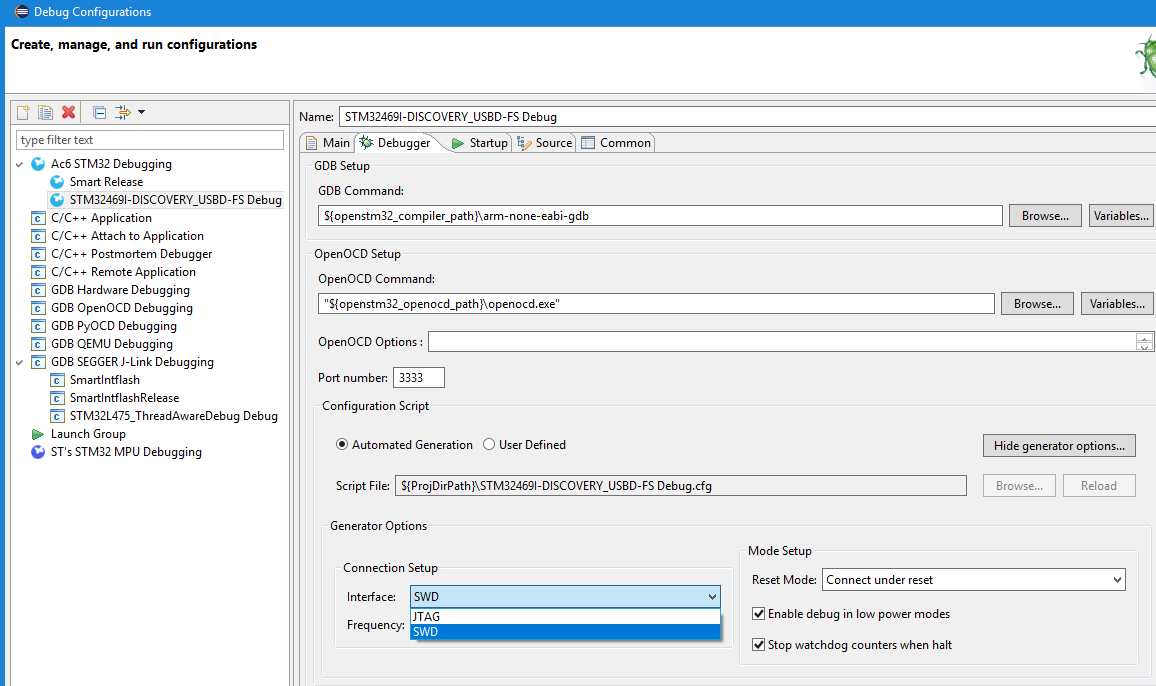
Task: Select the Launch Group entry
Action: [88, 434]
